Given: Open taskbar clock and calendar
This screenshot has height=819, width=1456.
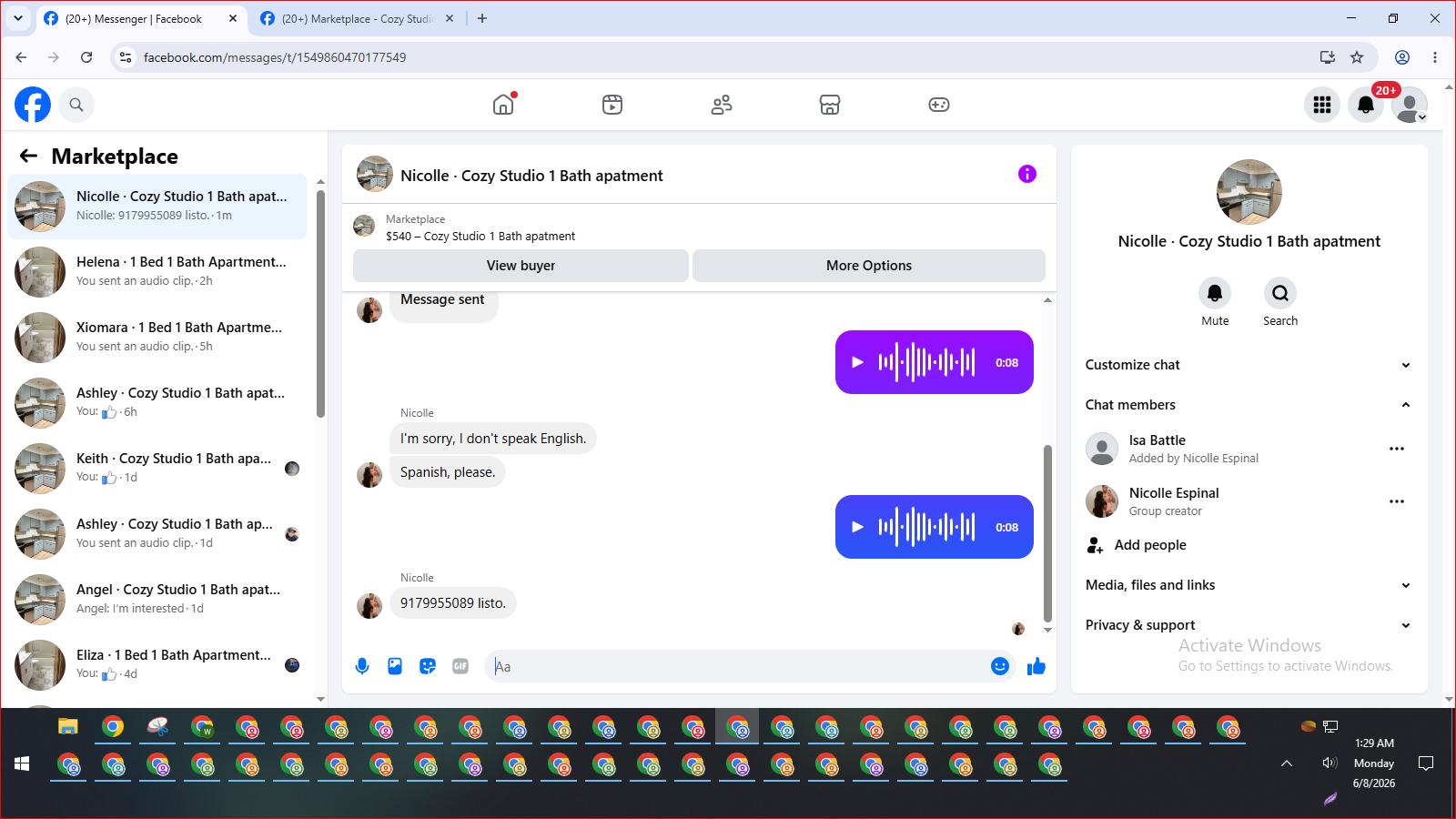Looking at the screenshot, I should point(1374,763).
